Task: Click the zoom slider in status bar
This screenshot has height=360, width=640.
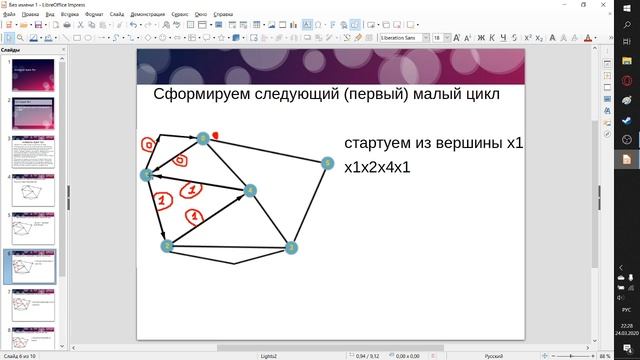Action: 573,356
